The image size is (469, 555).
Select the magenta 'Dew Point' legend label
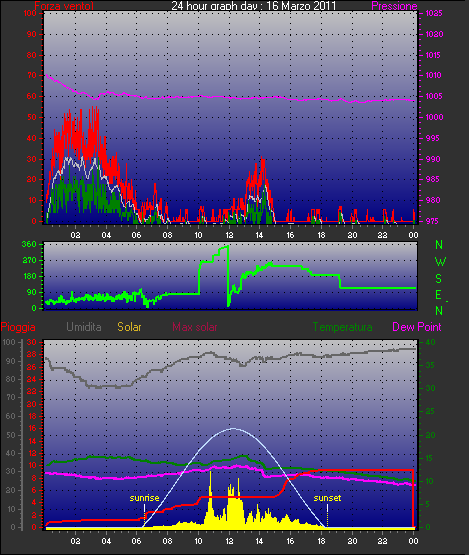[x=417, y=327]
